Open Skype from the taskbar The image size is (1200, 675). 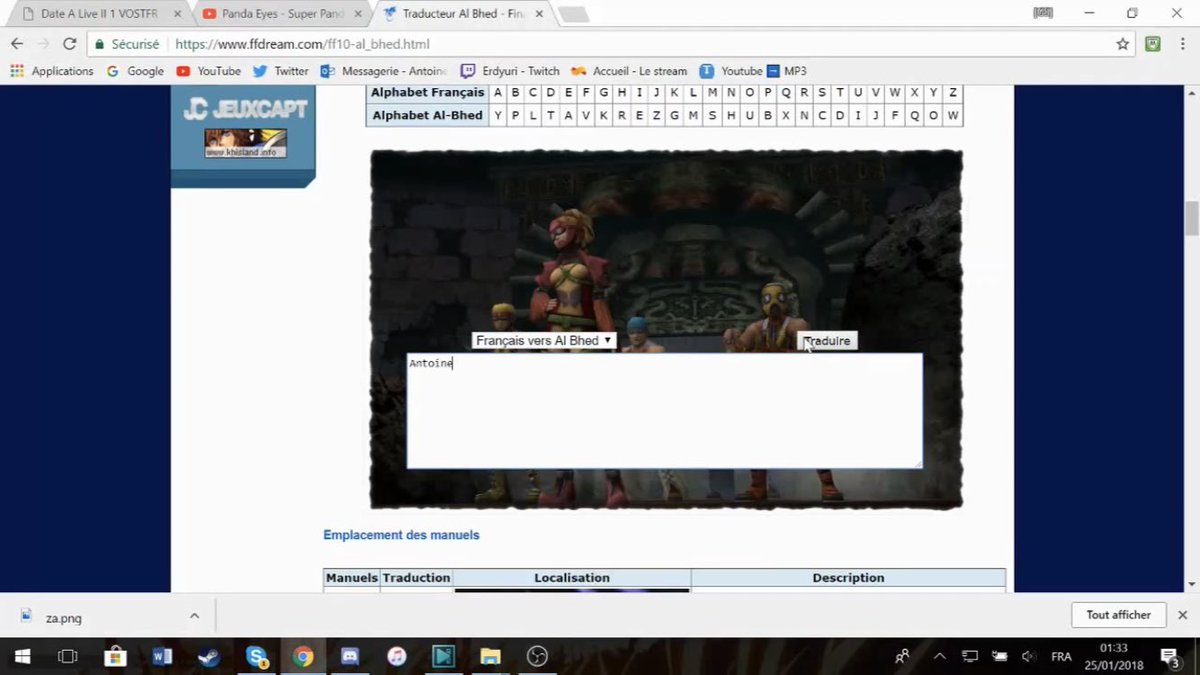[x=256, y=656]
